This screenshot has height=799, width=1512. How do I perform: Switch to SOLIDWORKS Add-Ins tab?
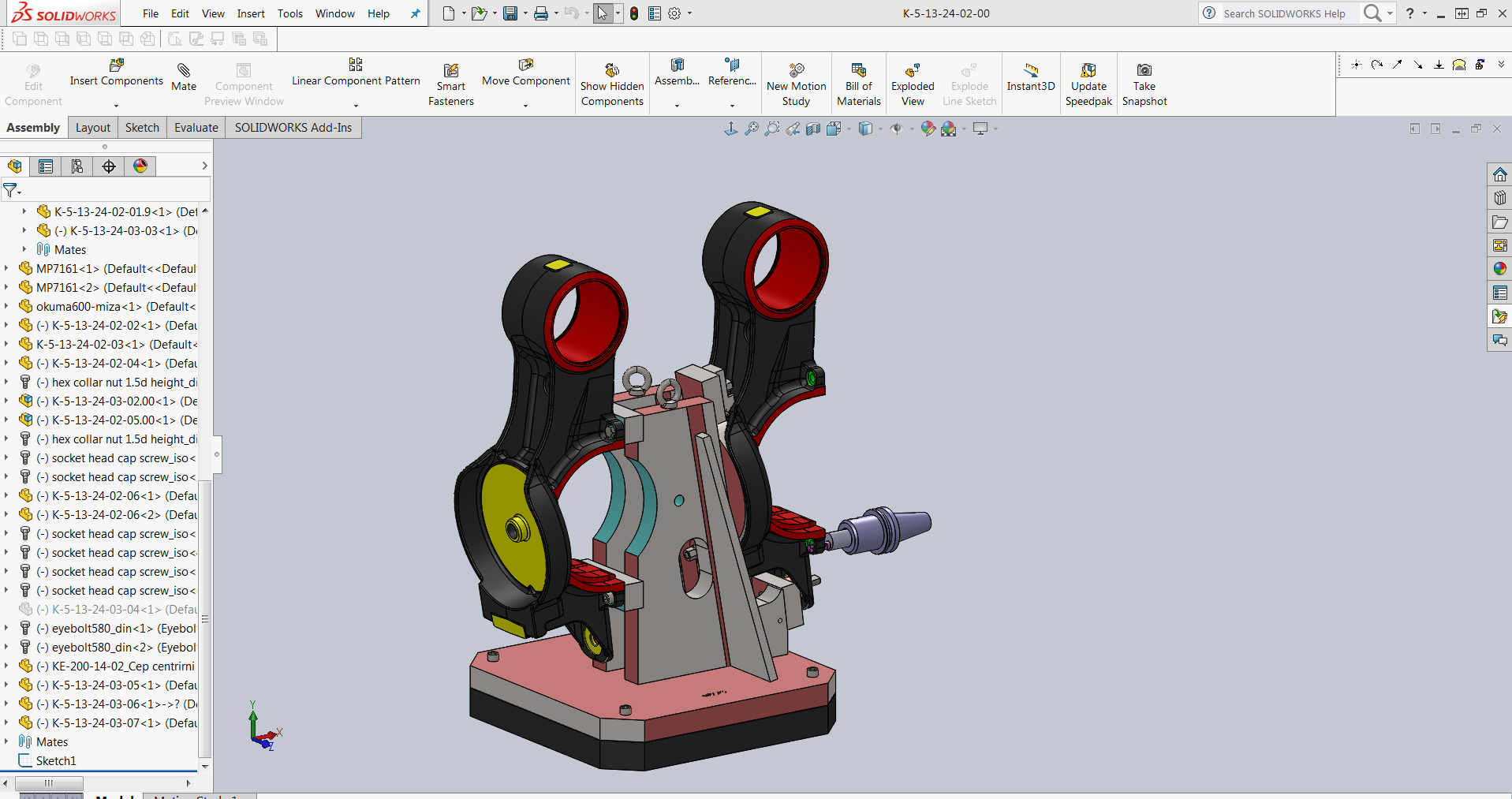click(293, 128)
